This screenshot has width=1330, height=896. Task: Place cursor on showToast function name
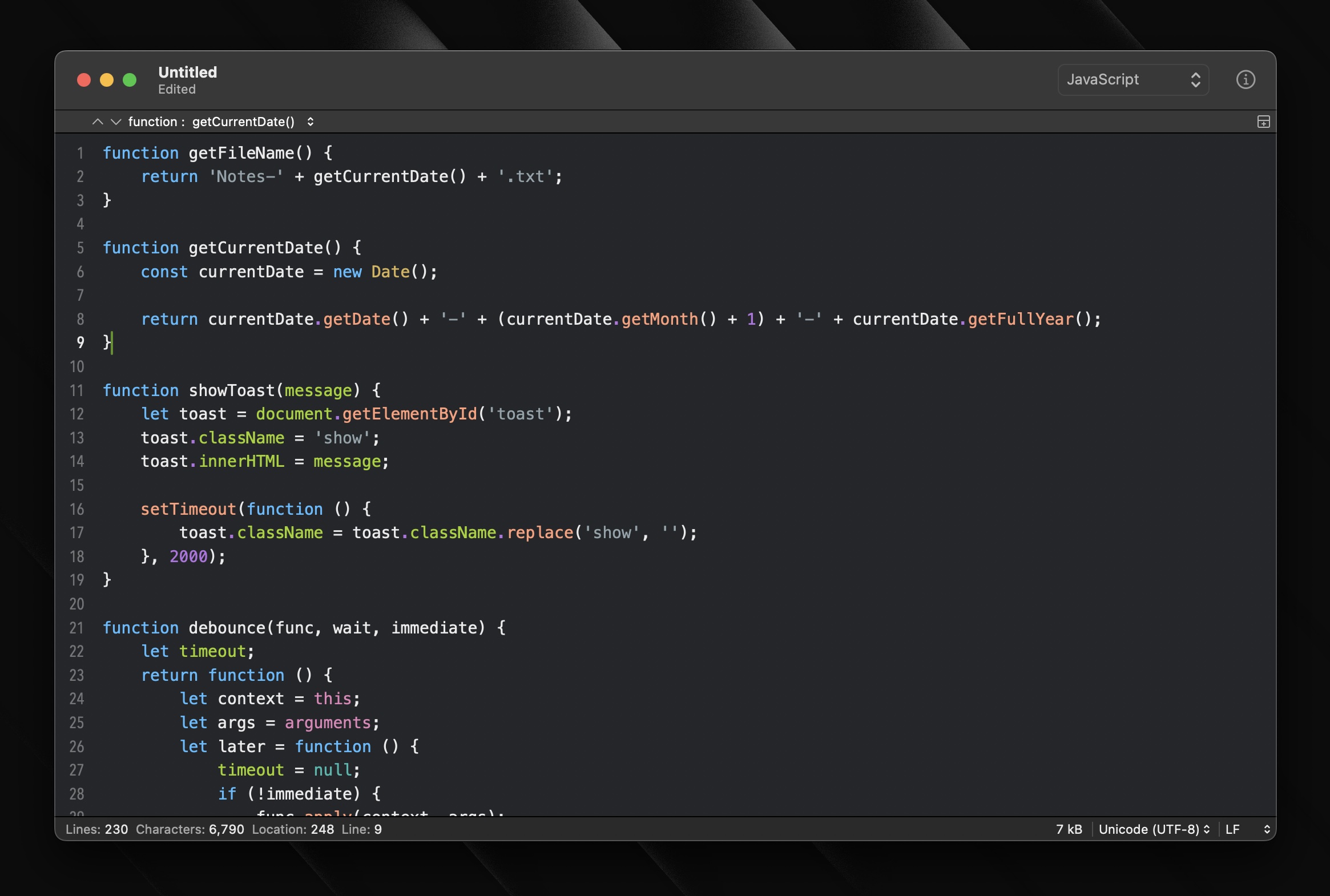232,391
